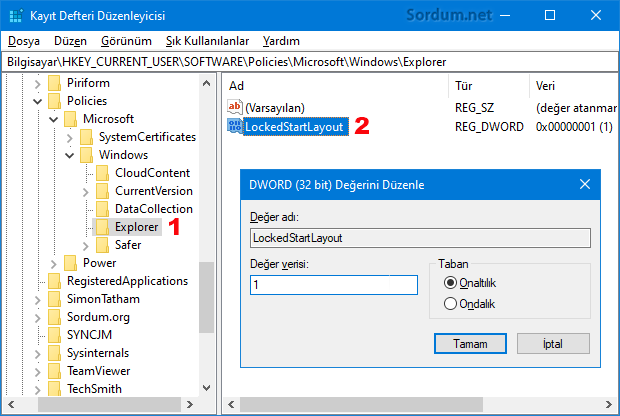620x416 pixels.
Task: Close the DWORD edit dialog
Action: click(x=584, y=184)
